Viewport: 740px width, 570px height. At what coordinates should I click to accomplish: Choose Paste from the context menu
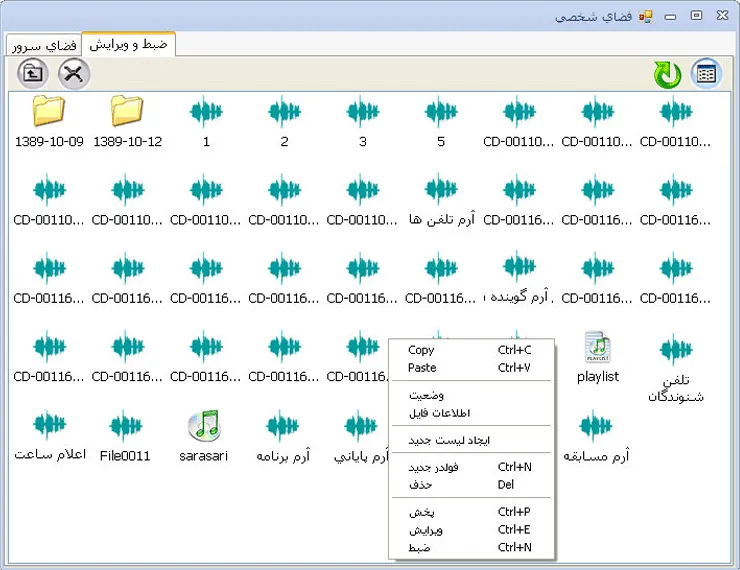pos(471,368)
